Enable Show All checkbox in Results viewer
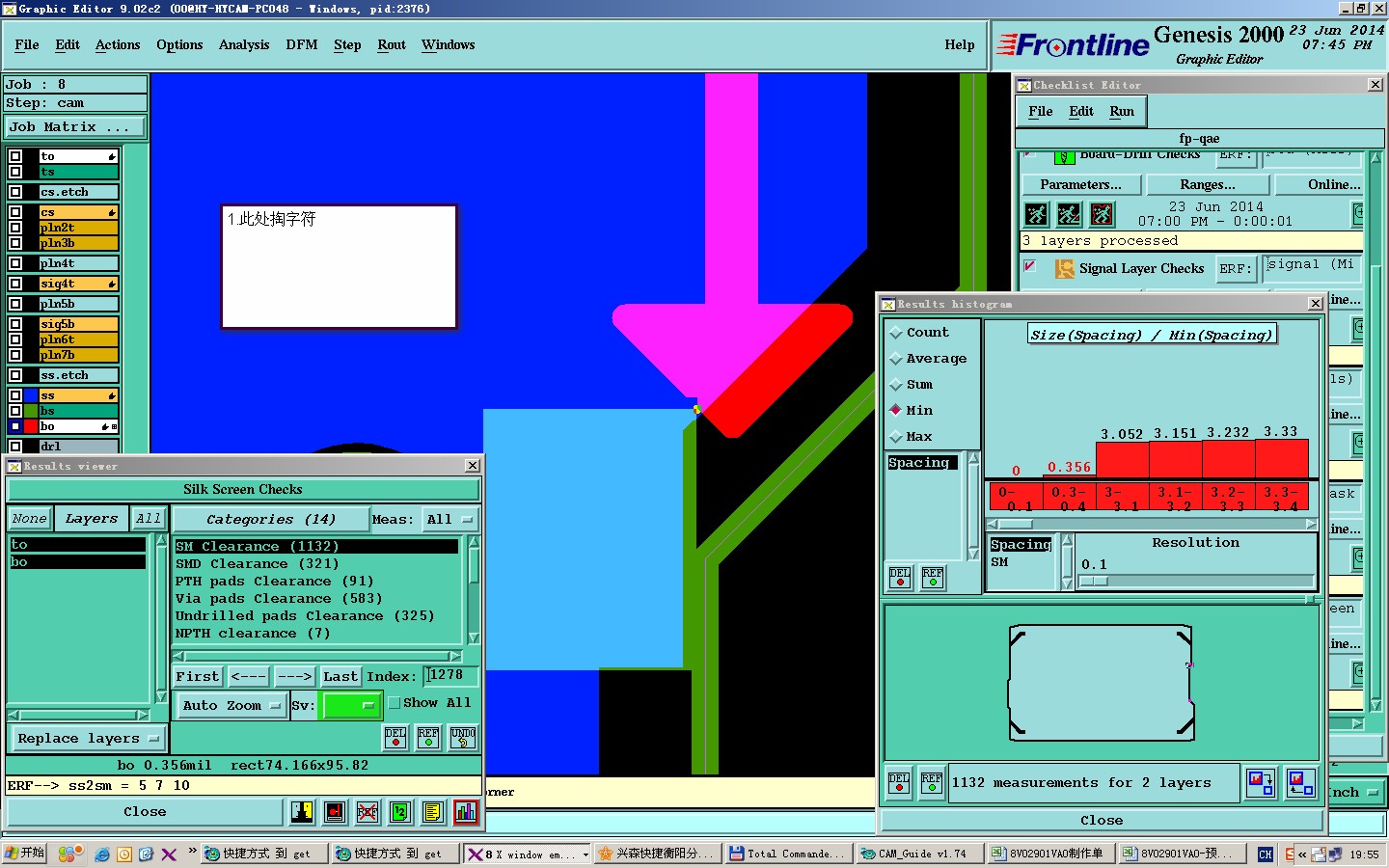 pyautogui.click(x=395, y=703)
